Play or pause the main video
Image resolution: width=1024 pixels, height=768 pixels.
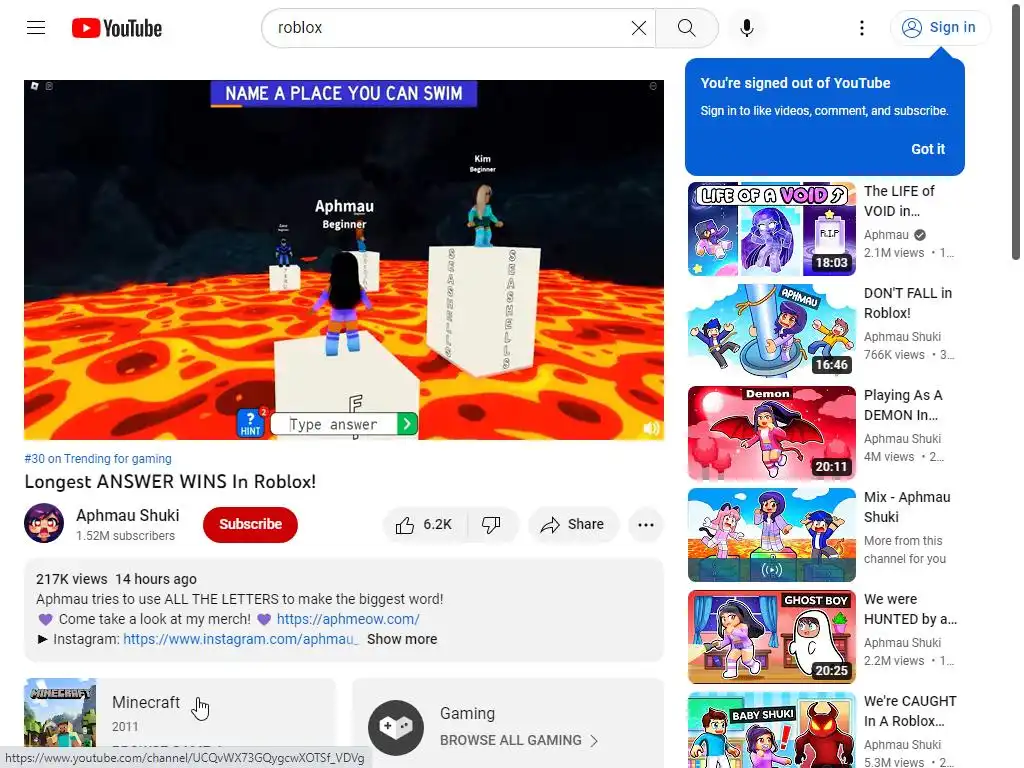(x=344, y=260)
